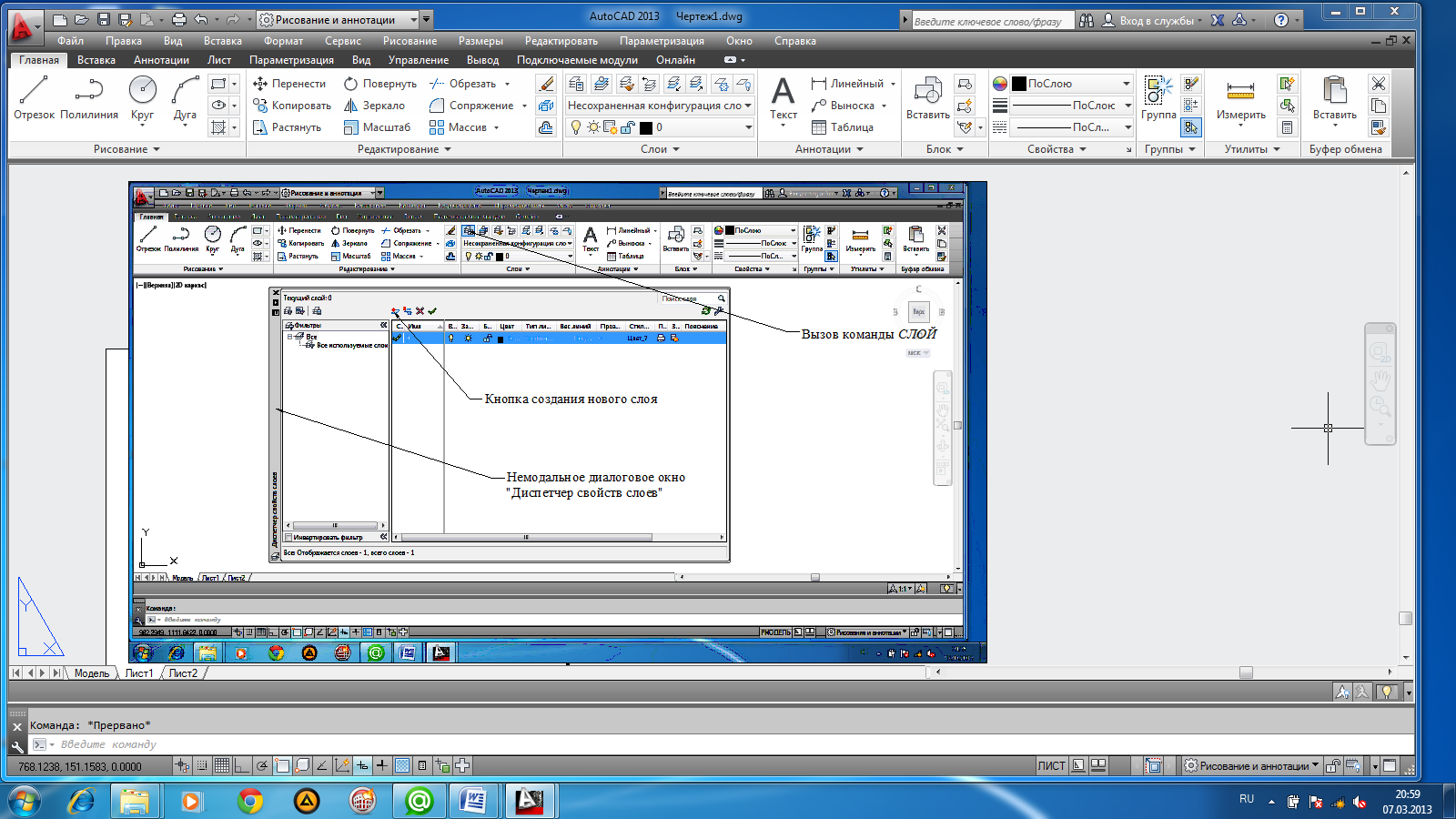
Task: Click the Зеркало mirror command
Action: 374,106
